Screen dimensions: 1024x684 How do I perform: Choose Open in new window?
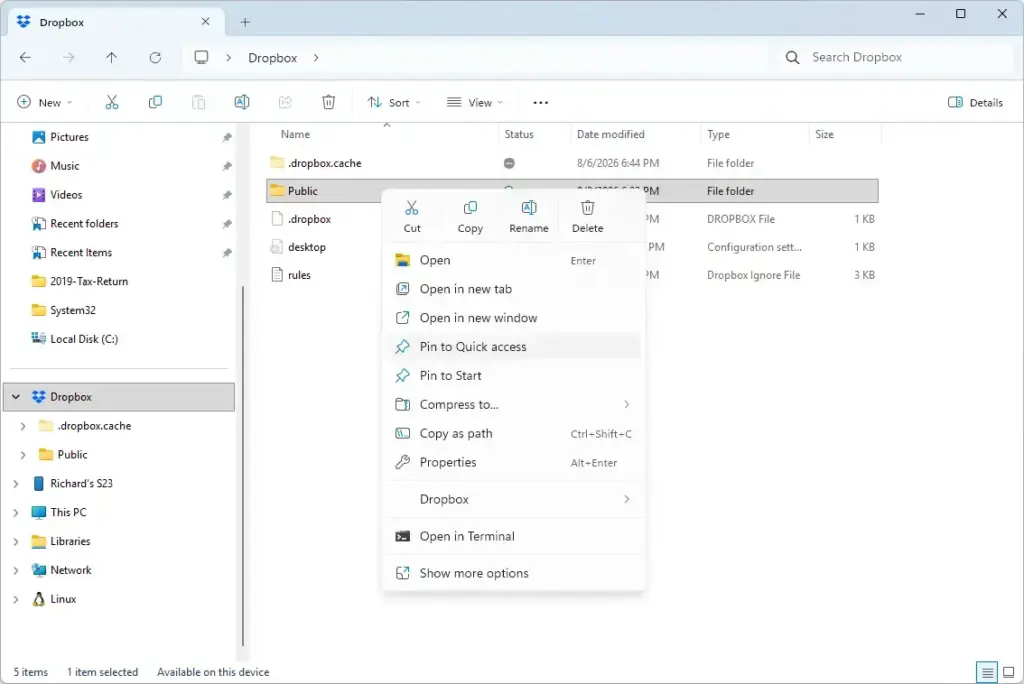[x=513, y=318]
